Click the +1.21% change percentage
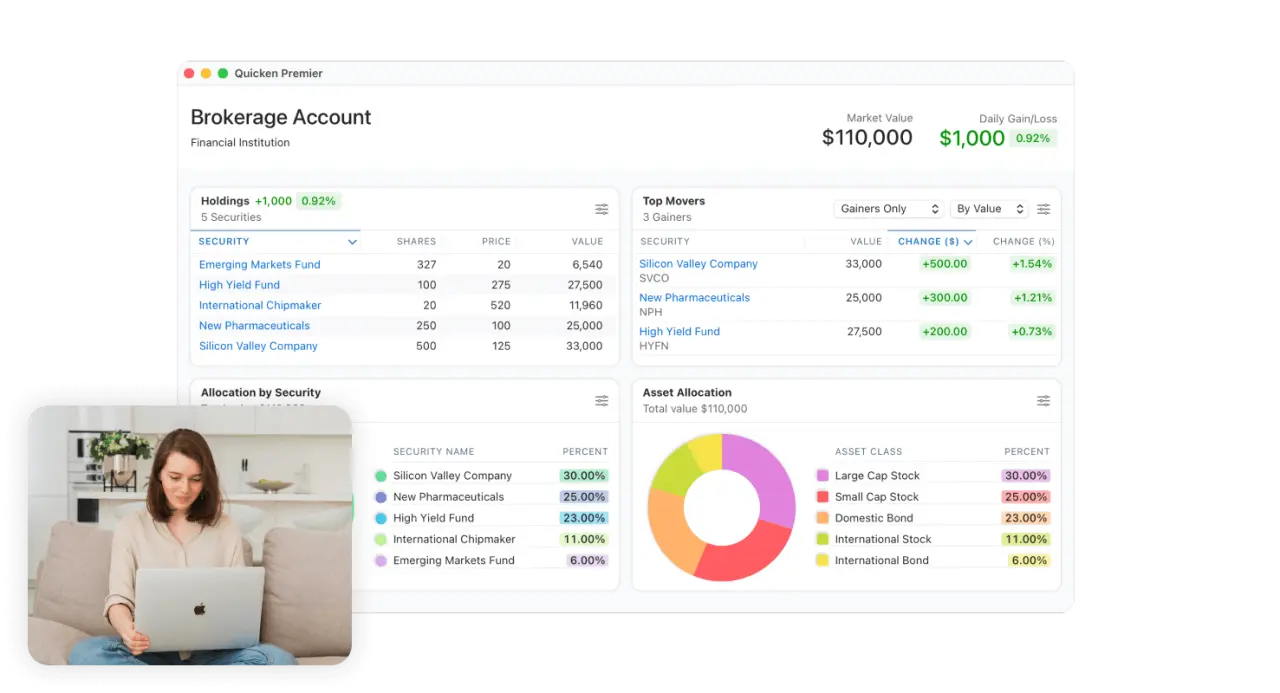 point(1032,298)
